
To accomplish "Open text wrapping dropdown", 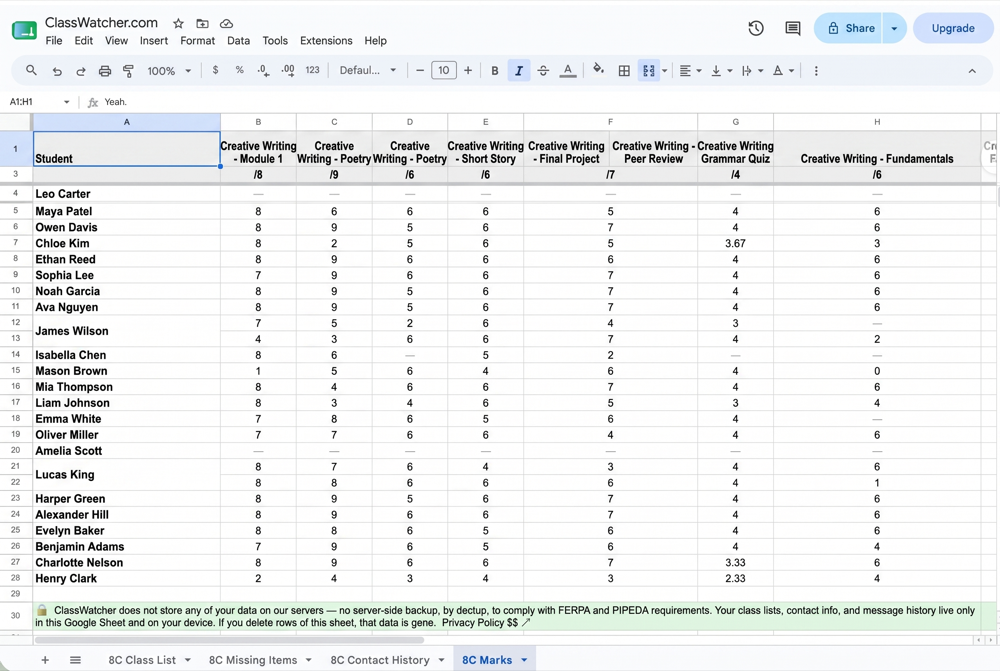I will 753,71.
